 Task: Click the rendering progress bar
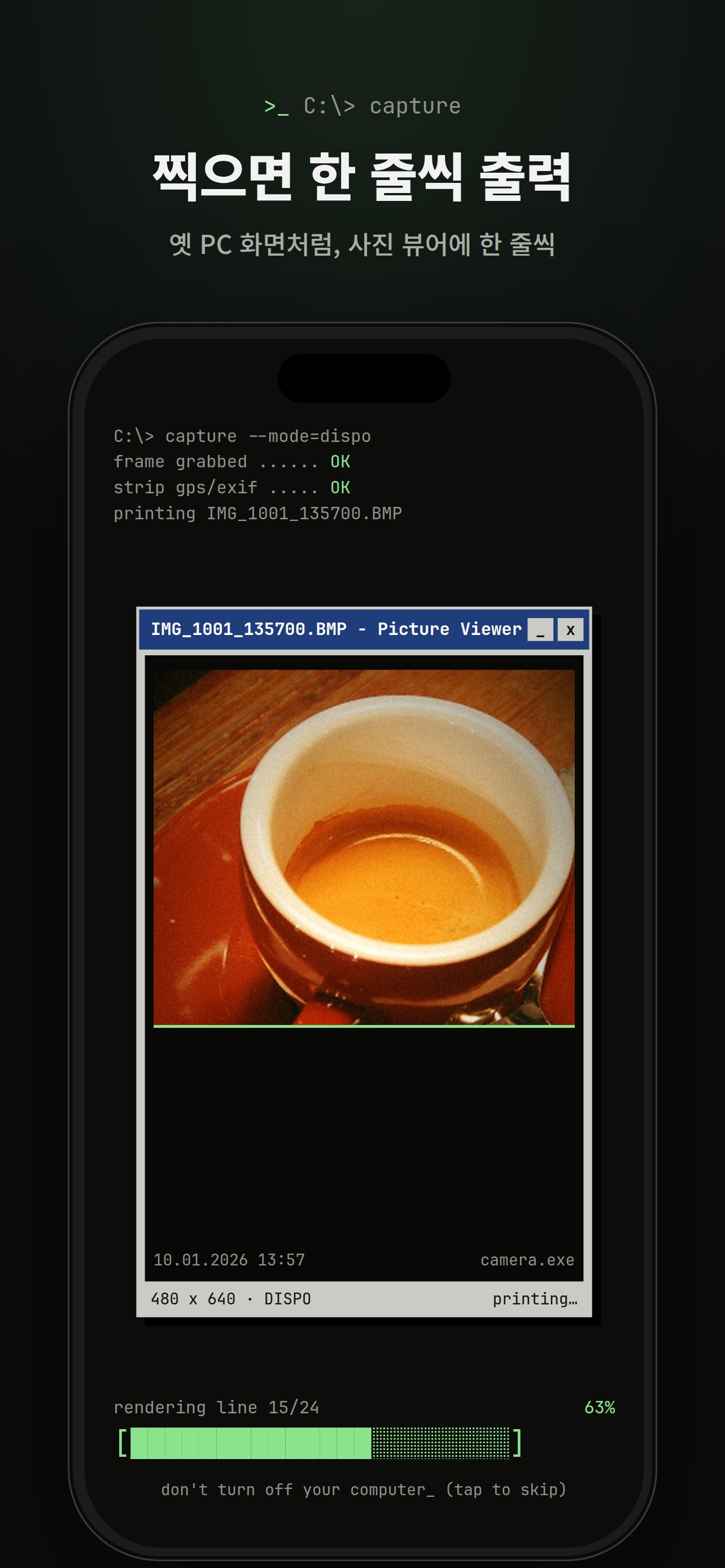pyautogui.click(x=320, y=1443)
